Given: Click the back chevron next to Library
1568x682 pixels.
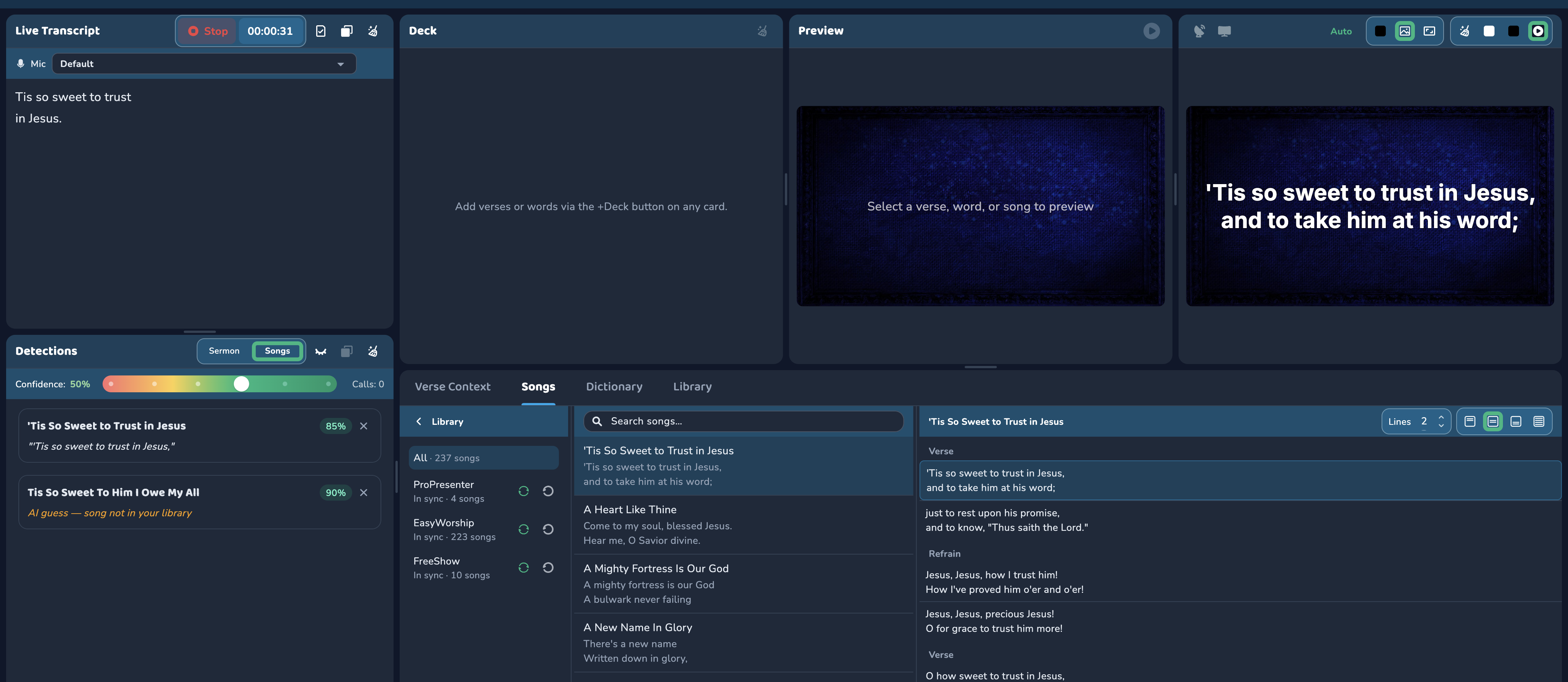Looking at the screenshot, I should point(419,422).
